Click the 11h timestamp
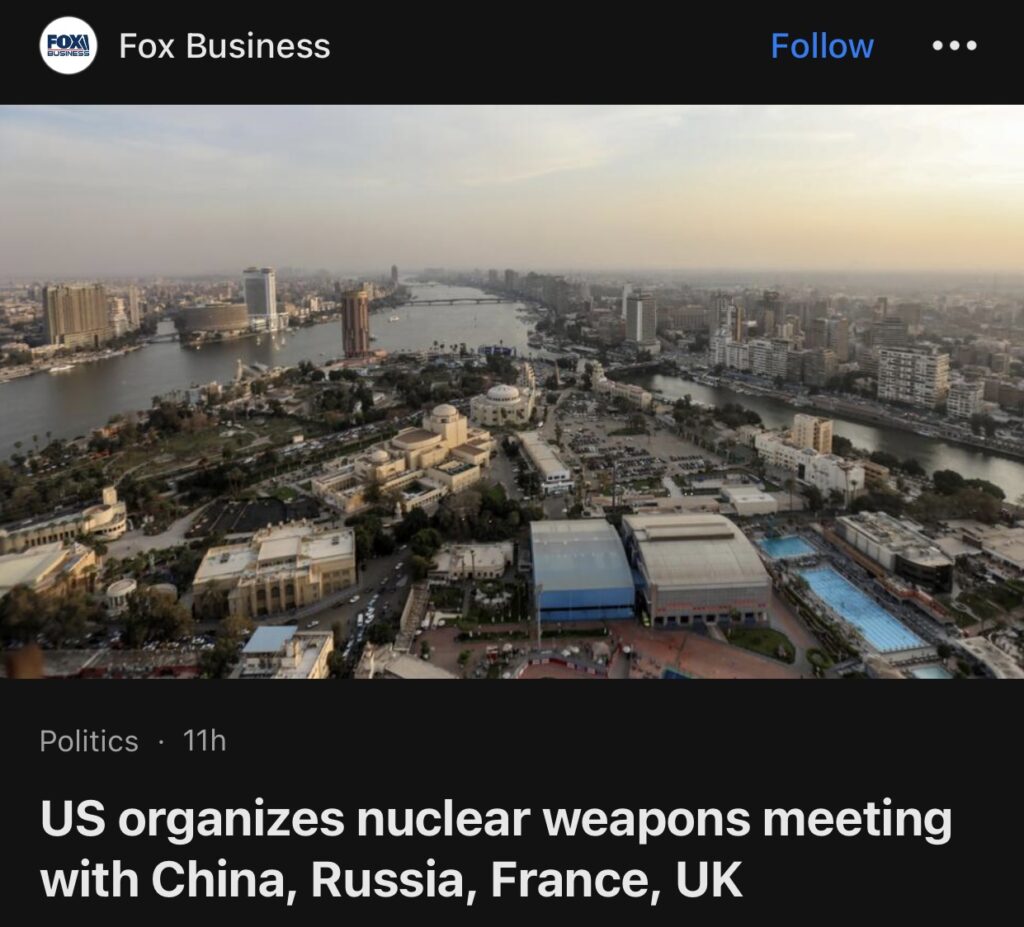Viewport: 1024px width, 927px height. (x=204, y=741)
